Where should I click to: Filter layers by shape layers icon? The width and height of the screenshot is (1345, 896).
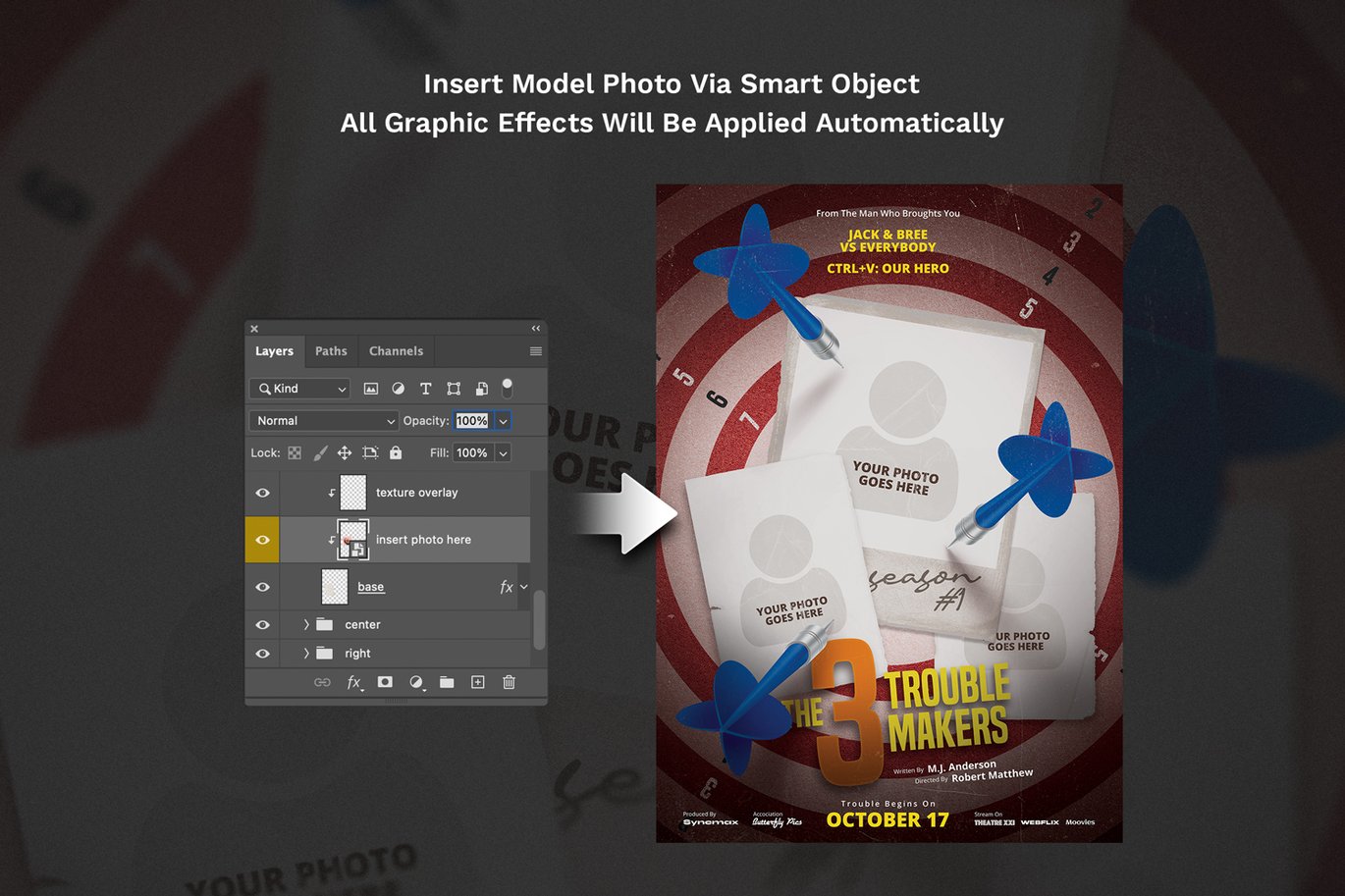[454, 389]
